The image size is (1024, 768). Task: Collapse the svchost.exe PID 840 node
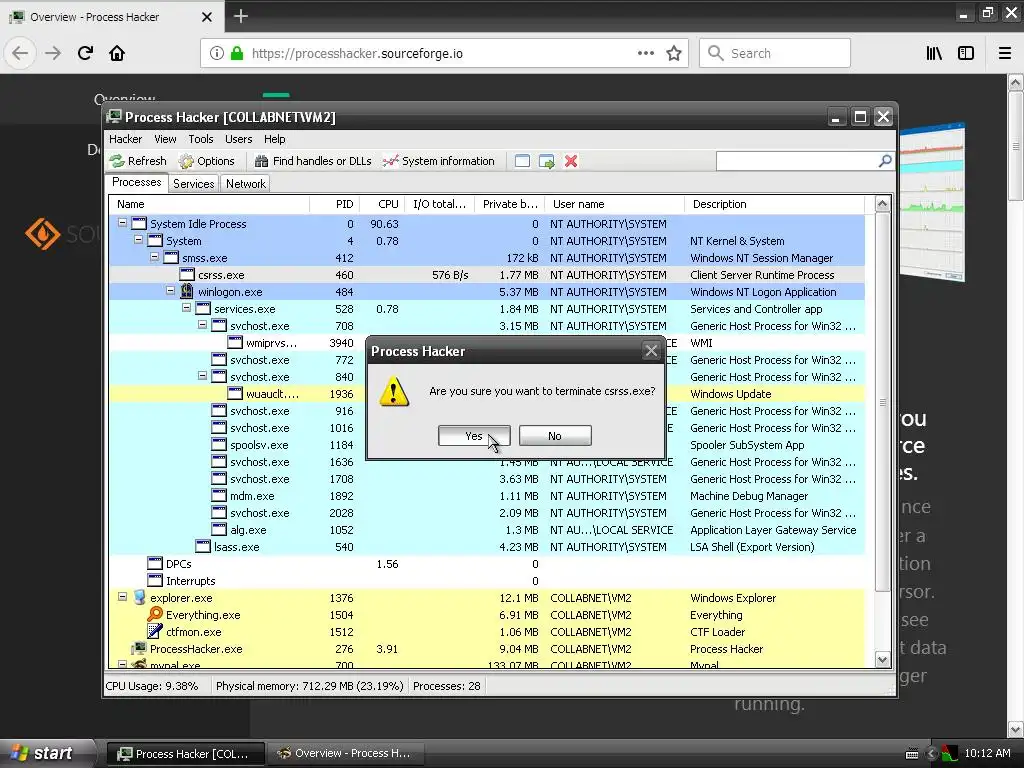pyautogui.click(x=202, y=376)
